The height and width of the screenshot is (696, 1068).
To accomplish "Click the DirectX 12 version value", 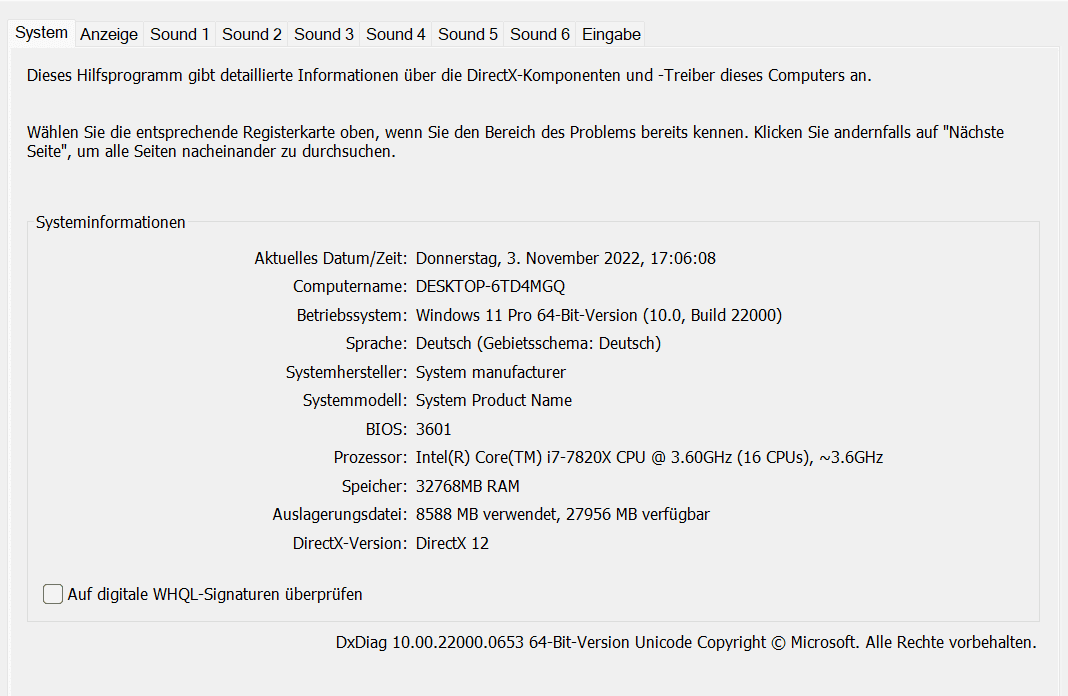I will (x=452, y=543).
